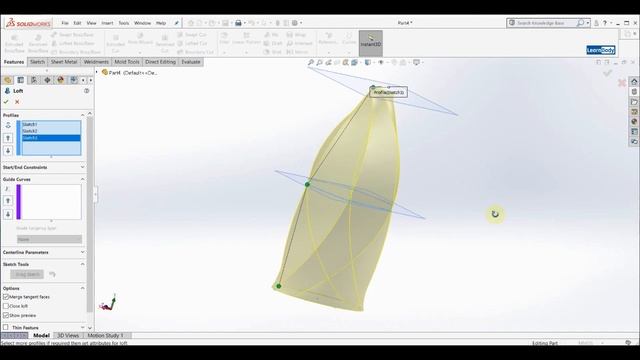640x360 pixels.
Task: Open the Insert menu
Action: (x=107, y=23)
